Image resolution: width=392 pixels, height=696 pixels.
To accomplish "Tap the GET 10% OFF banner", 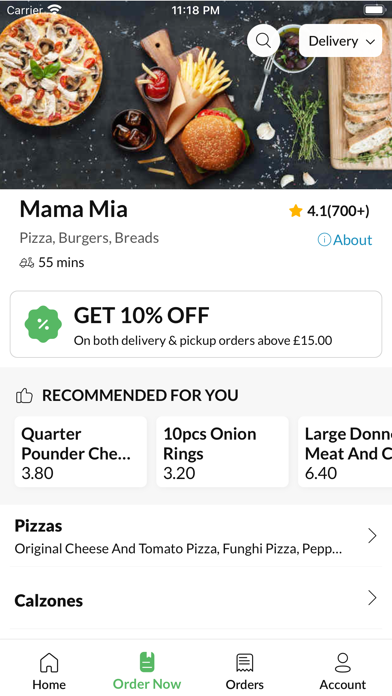I will pos(196,324).
